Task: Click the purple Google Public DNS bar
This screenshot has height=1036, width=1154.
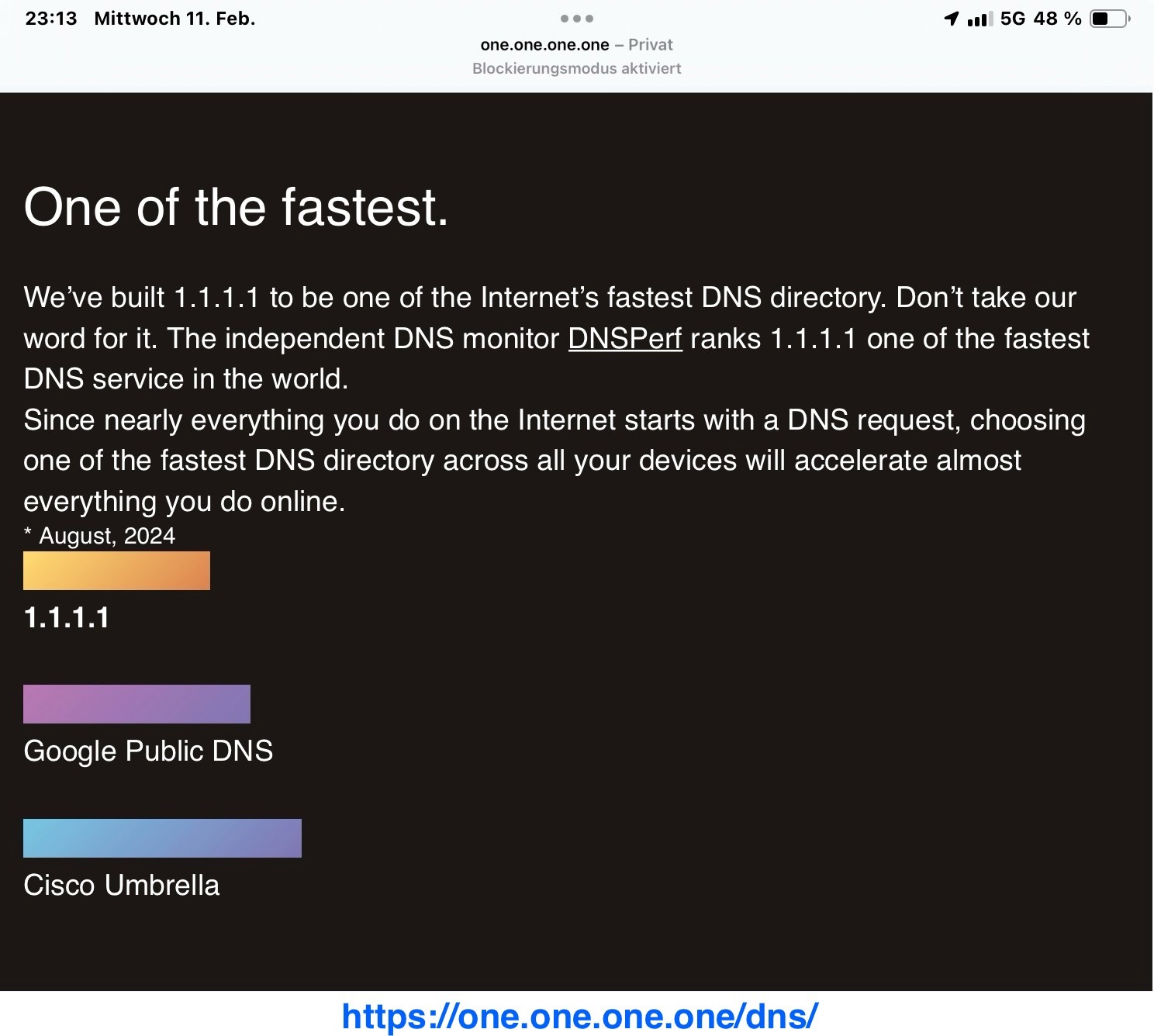Action: [136, 704]
